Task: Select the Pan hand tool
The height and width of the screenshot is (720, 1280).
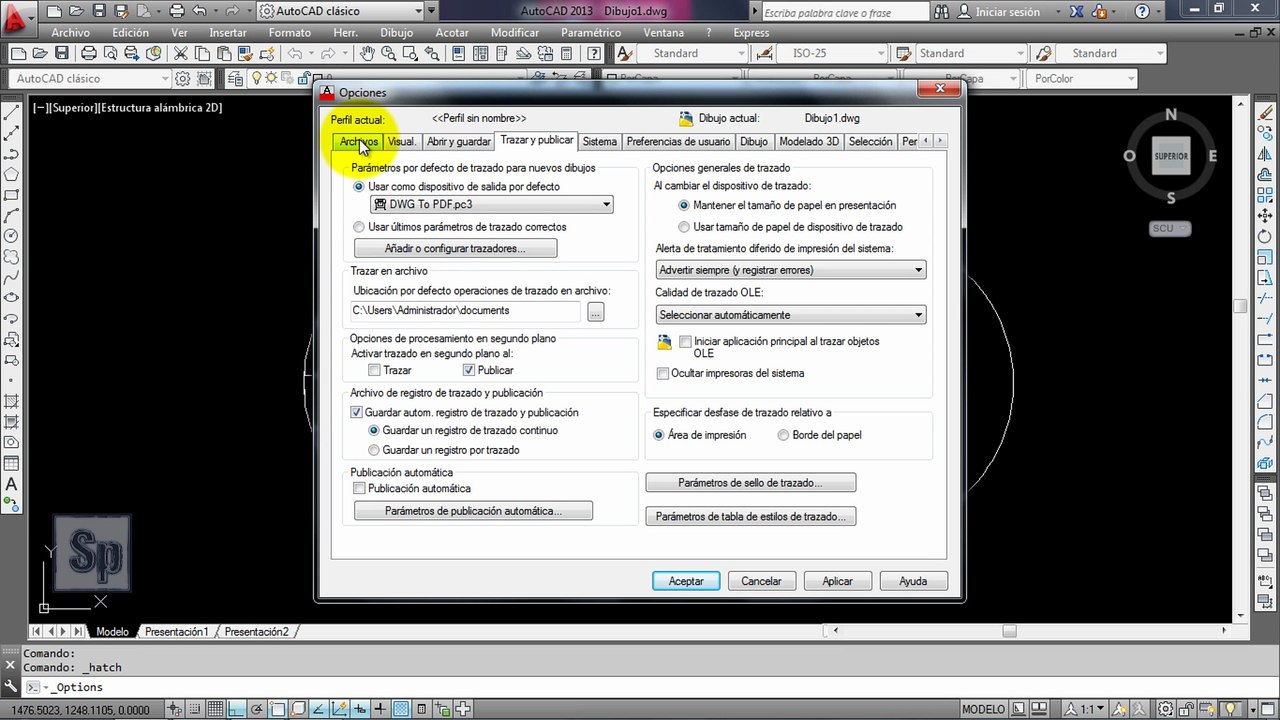Action: point(367,53)
